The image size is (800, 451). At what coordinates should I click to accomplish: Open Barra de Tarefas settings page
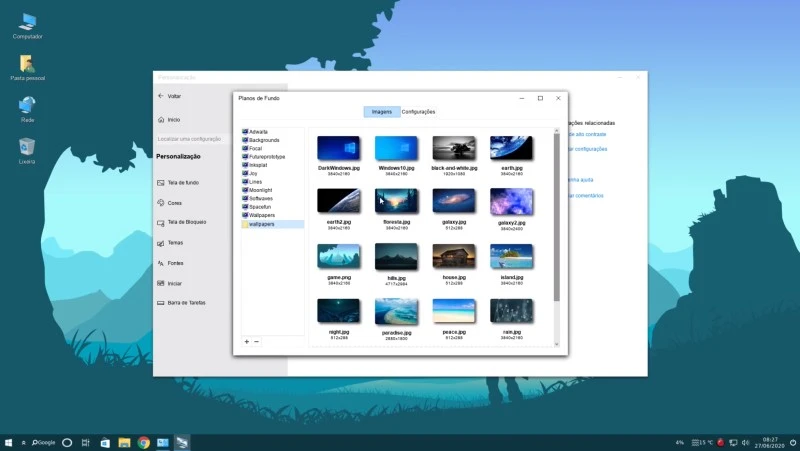(x=182, y=303)
